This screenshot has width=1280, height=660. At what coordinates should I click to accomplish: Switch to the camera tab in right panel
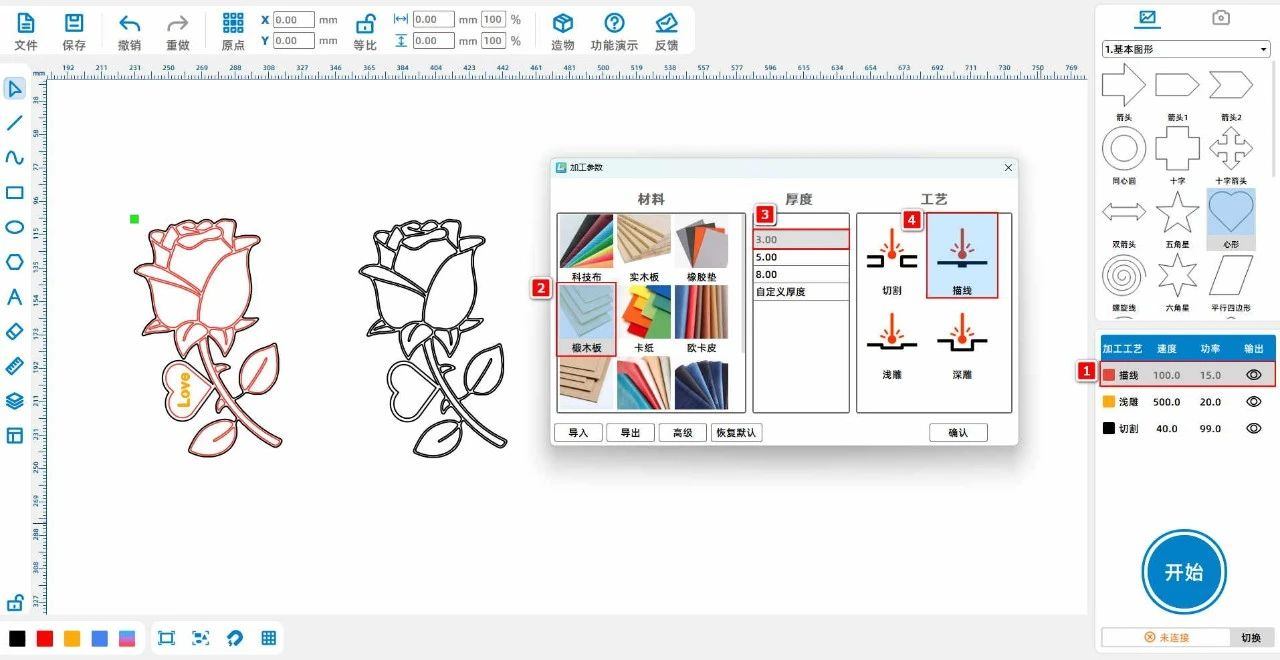(x=1220, y=18)
